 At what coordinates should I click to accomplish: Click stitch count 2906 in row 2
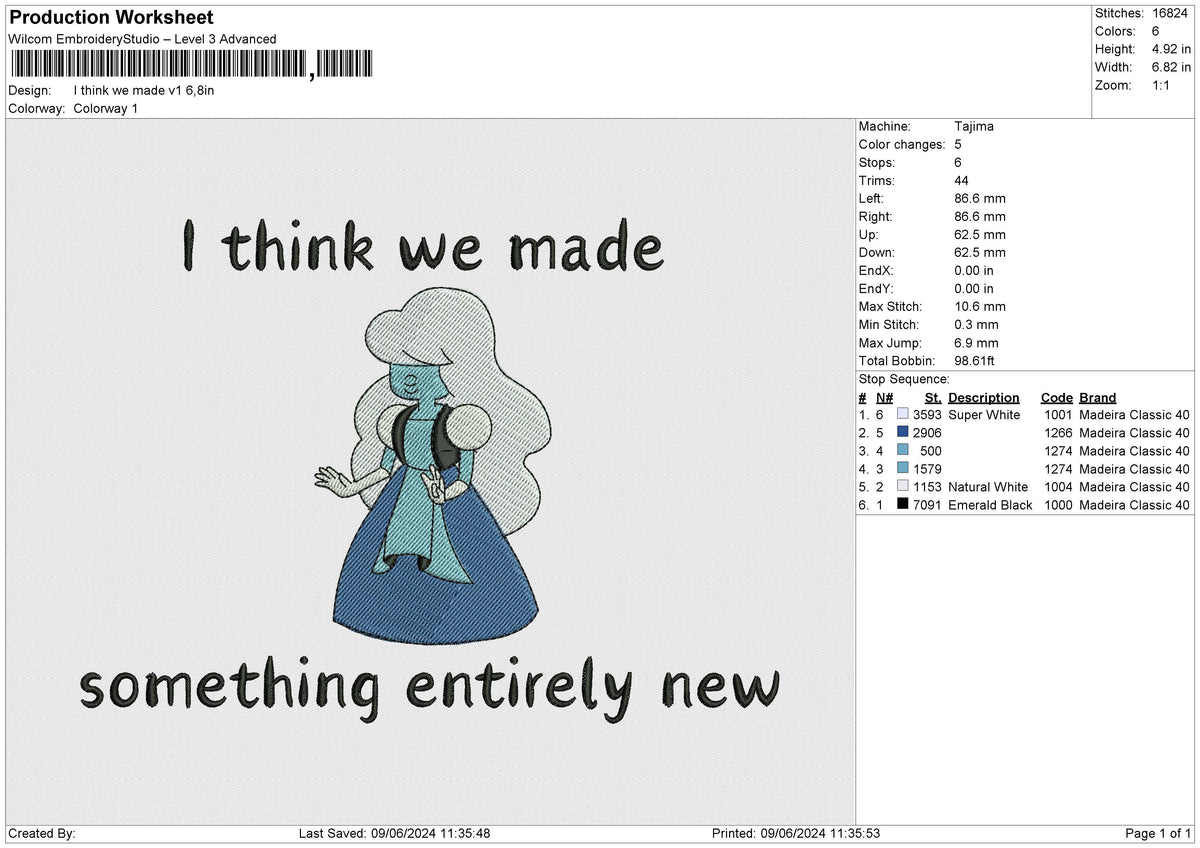927,433
